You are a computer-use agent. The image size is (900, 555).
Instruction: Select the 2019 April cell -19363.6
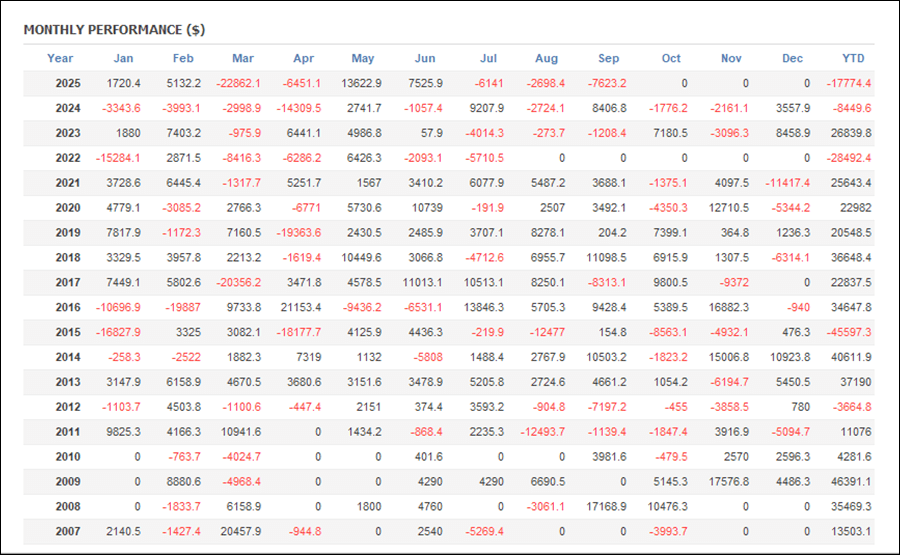297,233
